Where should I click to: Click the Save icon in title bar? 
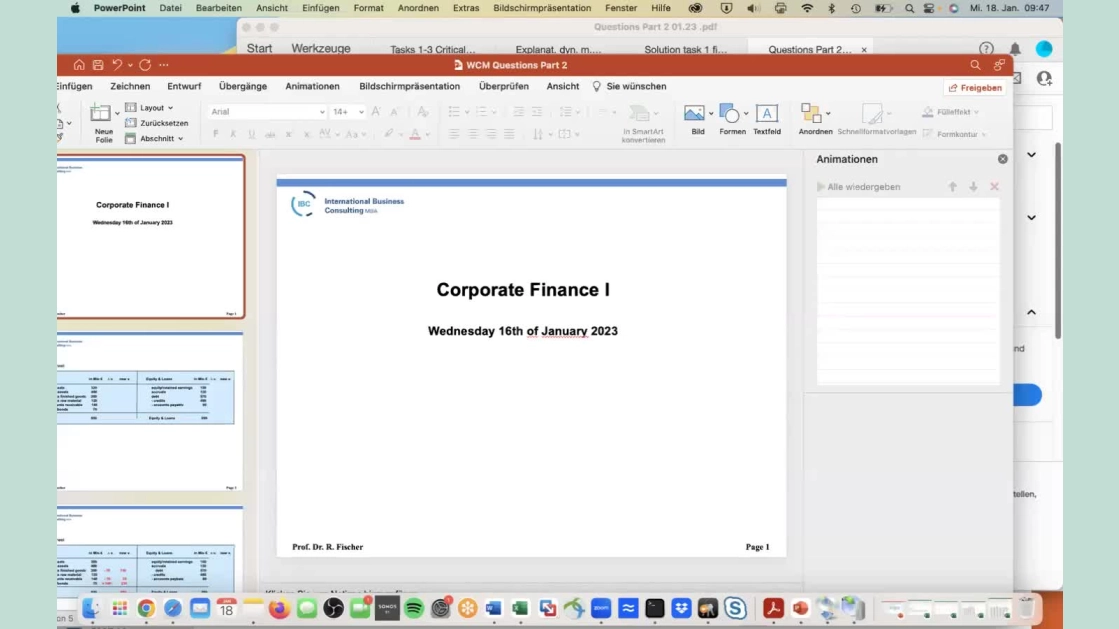[x=98, y=65]
